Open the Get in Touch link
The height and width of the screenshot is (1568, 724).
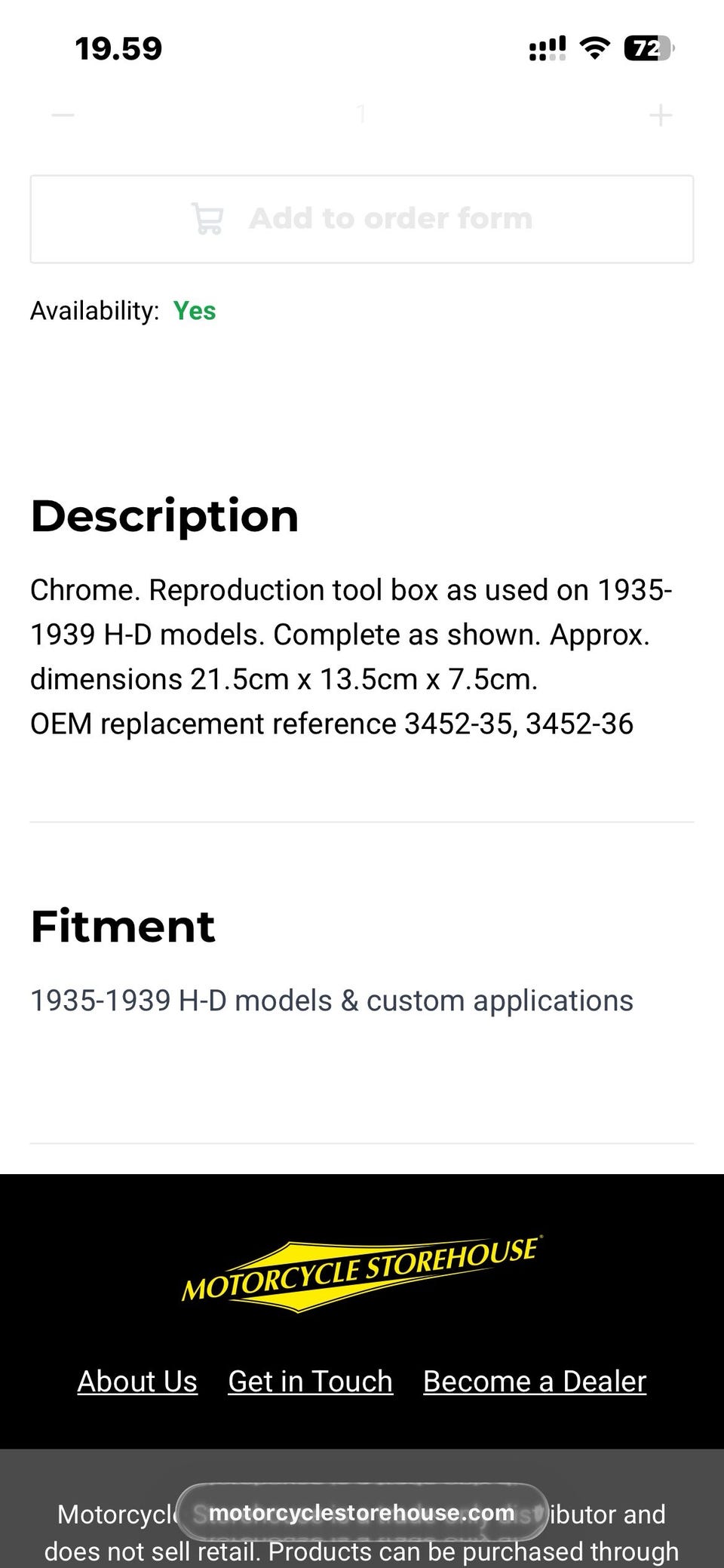point(310,1381)
